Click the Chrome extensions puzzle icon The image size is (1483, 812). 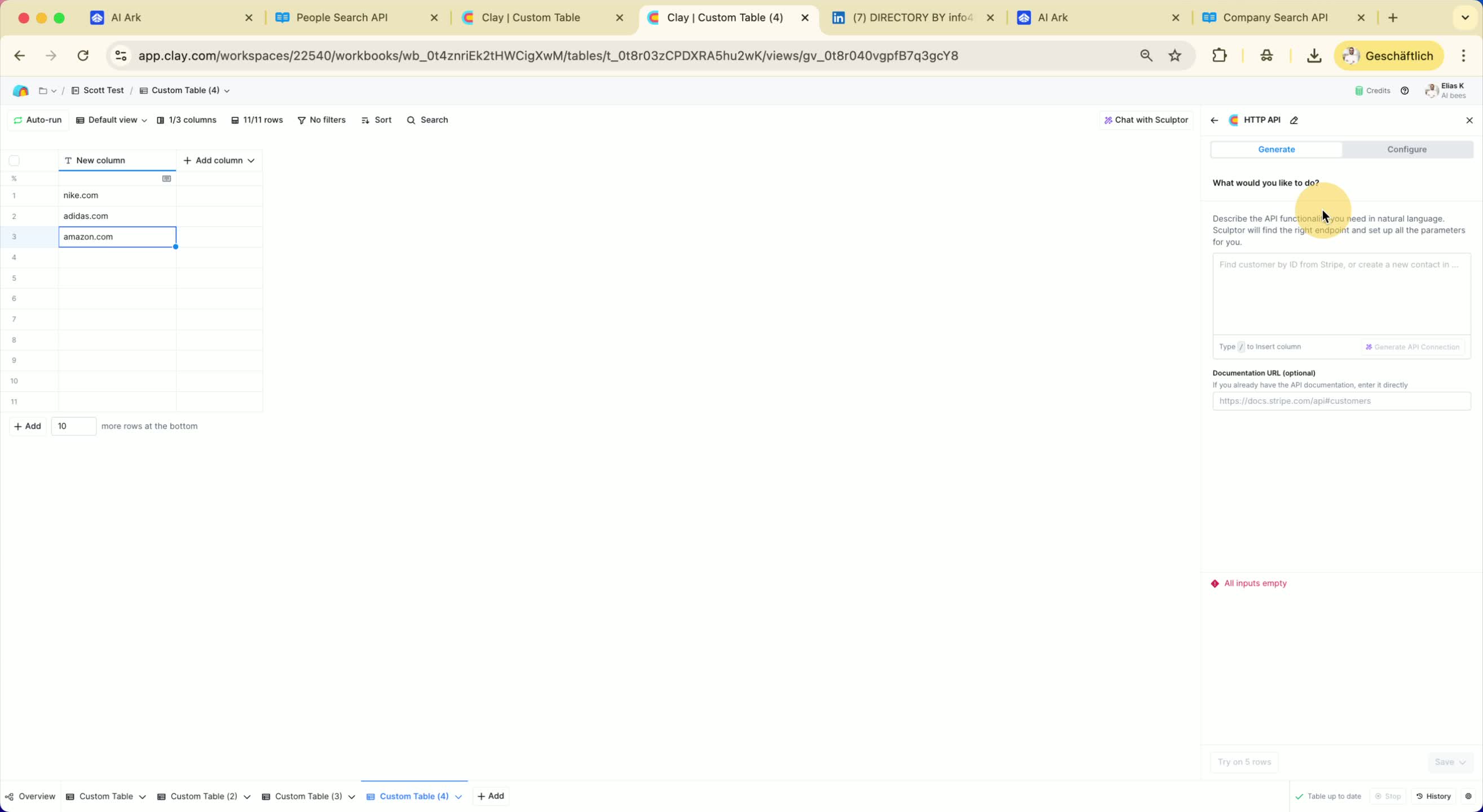(1219, 56)
